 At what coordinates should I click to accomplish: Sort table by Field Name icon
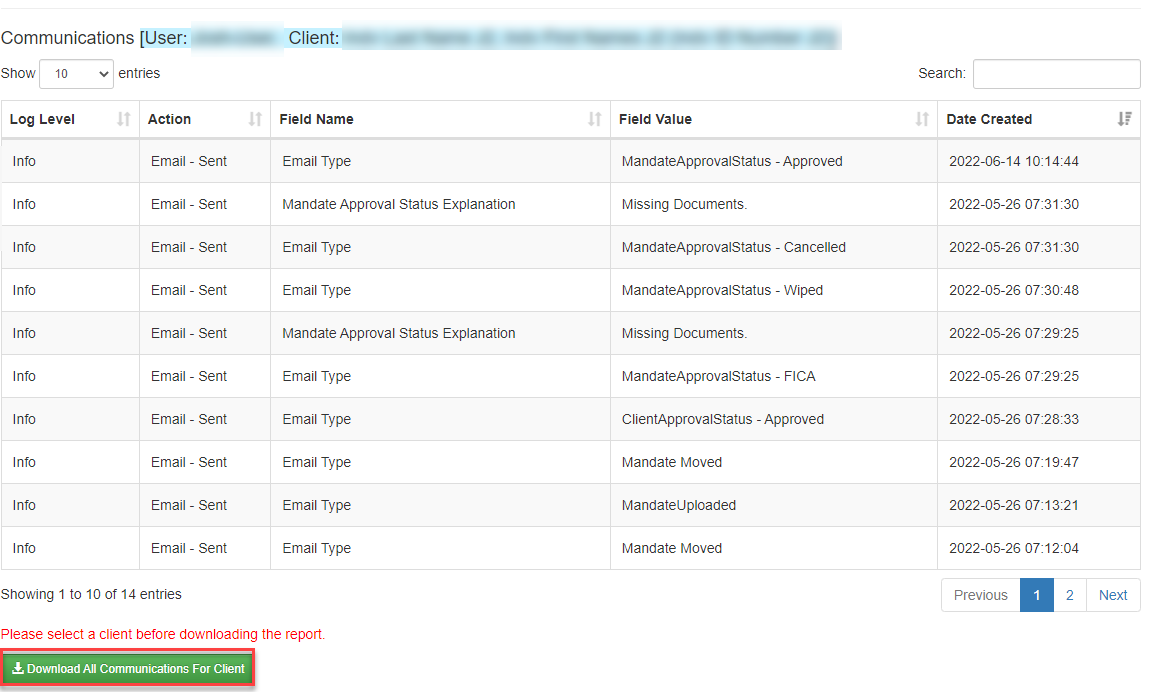[595, 119]
